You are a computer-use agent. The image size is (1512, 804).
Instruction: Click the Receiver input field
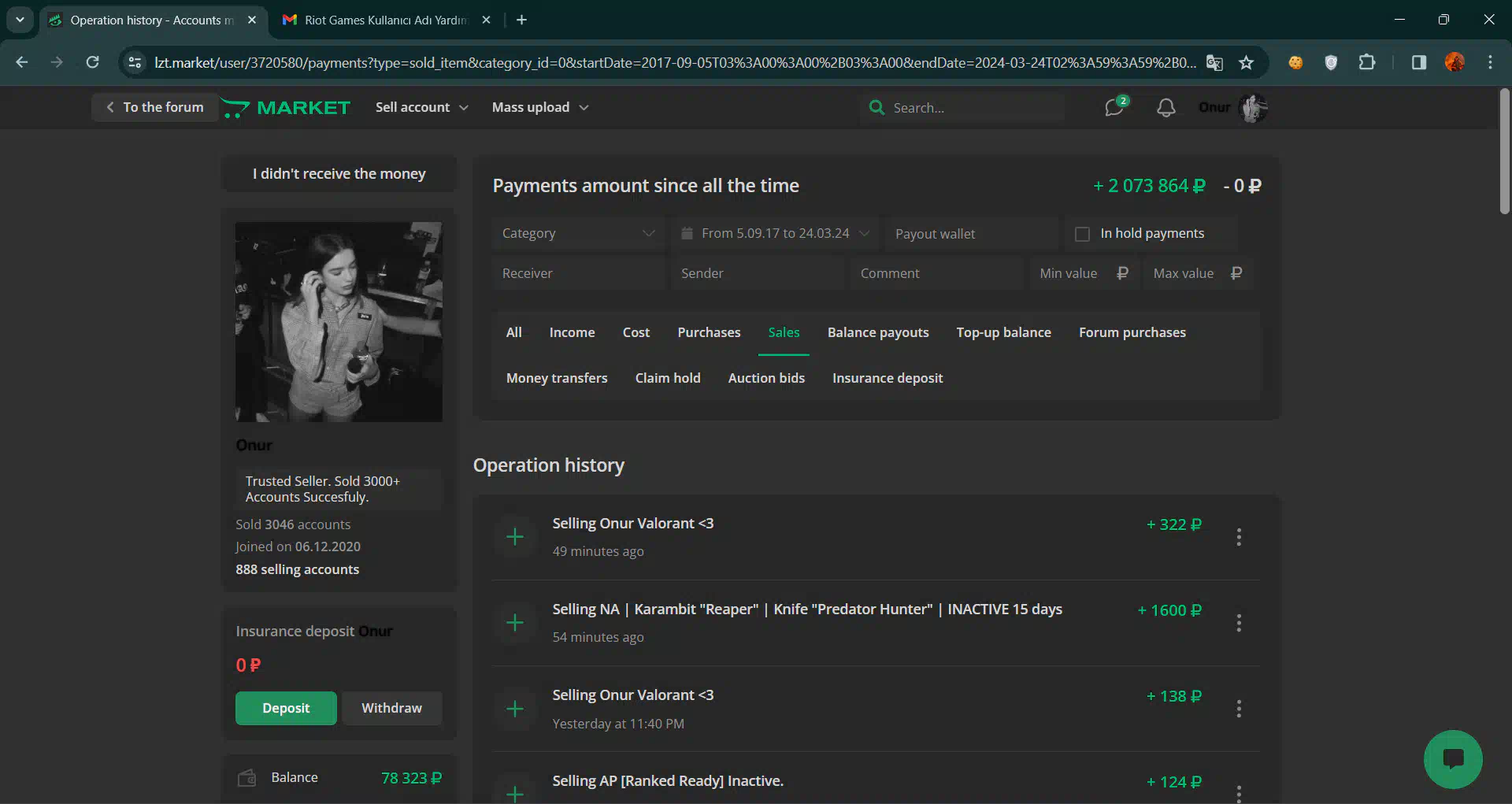[578, 273]
